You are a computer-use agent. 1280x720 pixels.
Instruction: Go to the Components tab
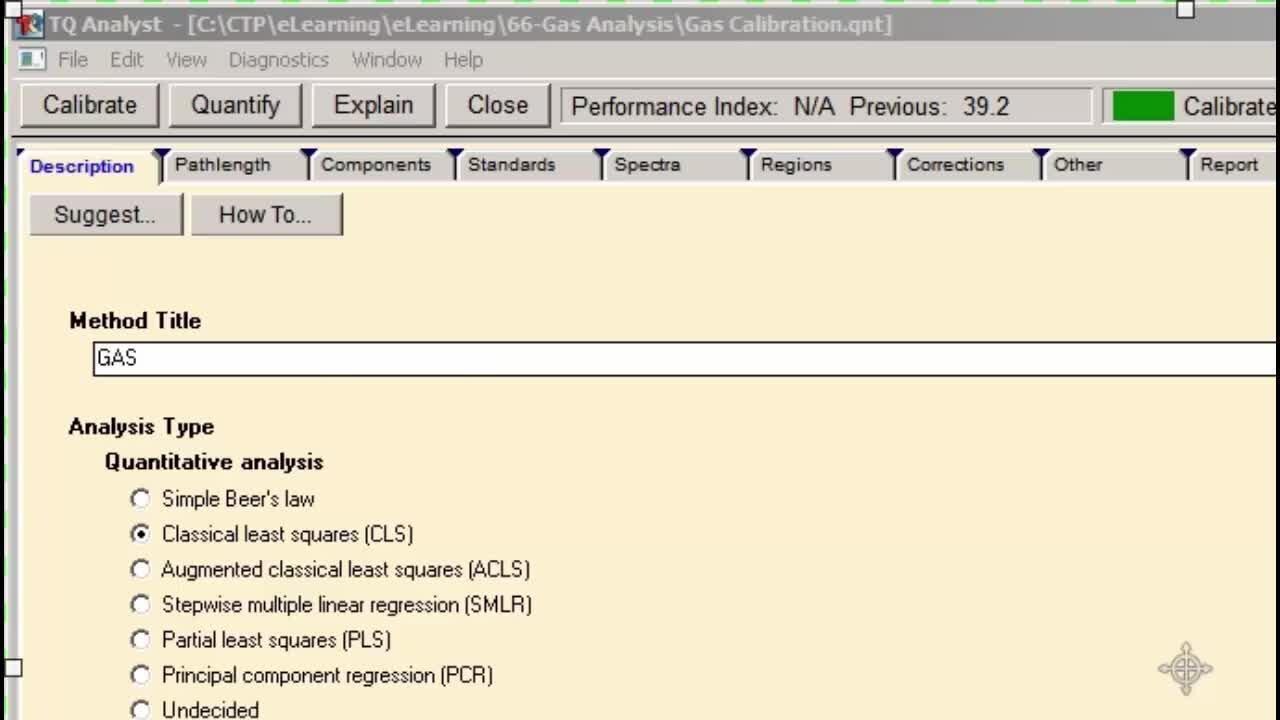[x=375, y=165]
